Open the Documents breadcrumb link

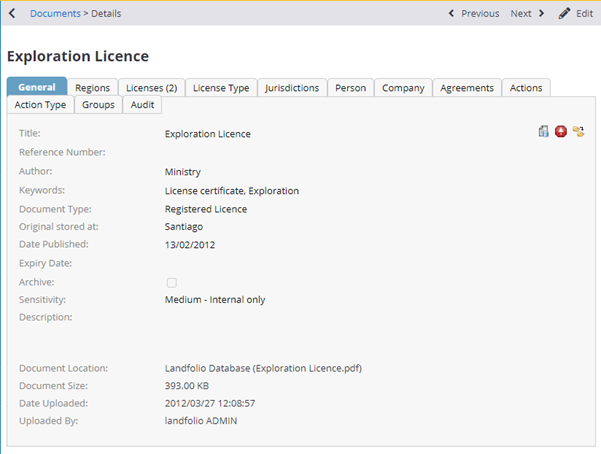(56, 13)
